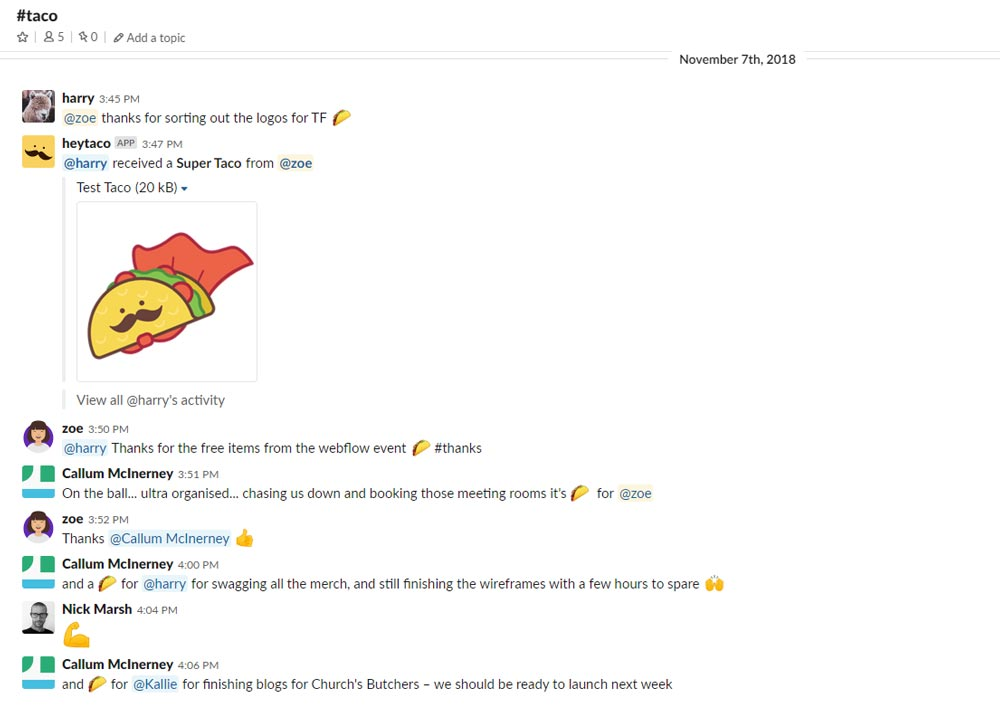Screen dimensions: 1000x712
Task: Click the 3:47 PM timestamp on heytaco message
Action: pos(162,144)
